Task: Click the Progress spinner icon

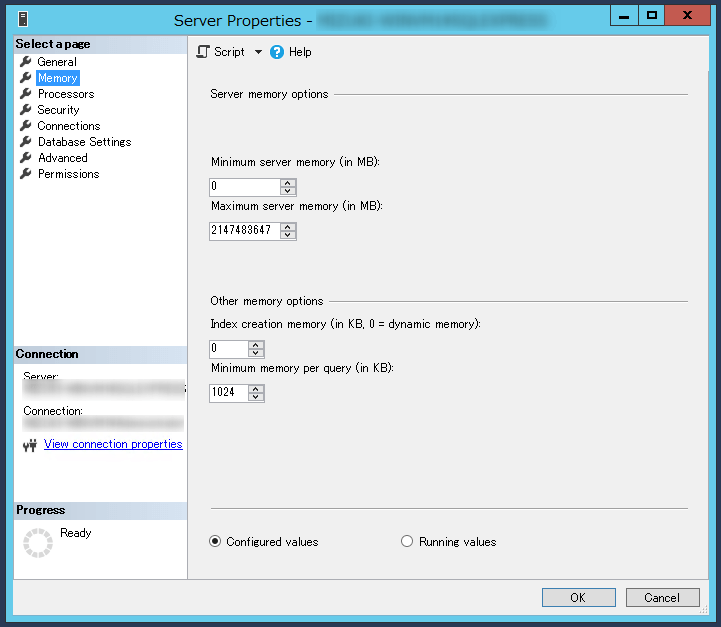Action: click(x=38, y=543)
